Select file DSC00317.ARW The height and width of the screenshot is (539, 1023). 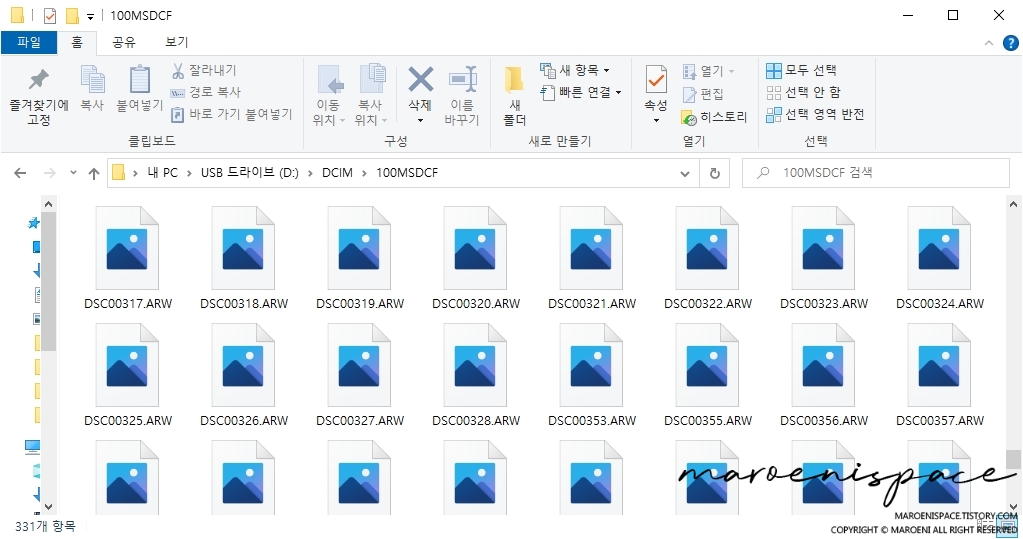[128, 258]
